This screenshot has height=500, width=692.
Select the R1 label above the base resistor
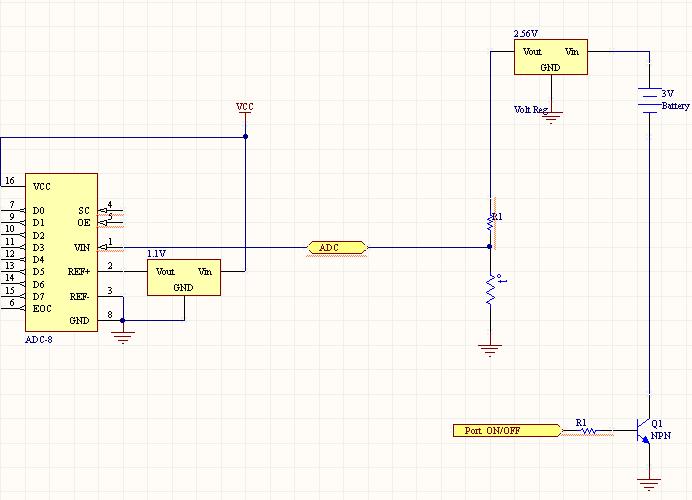coord(581,422)
